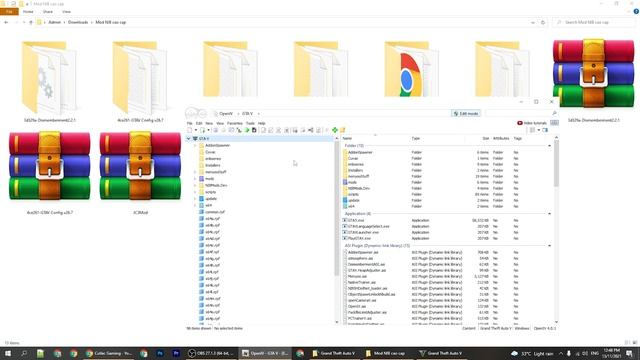
Task: Click the OpenIV breadcrumb in the path bar
Action: (225, 113)
